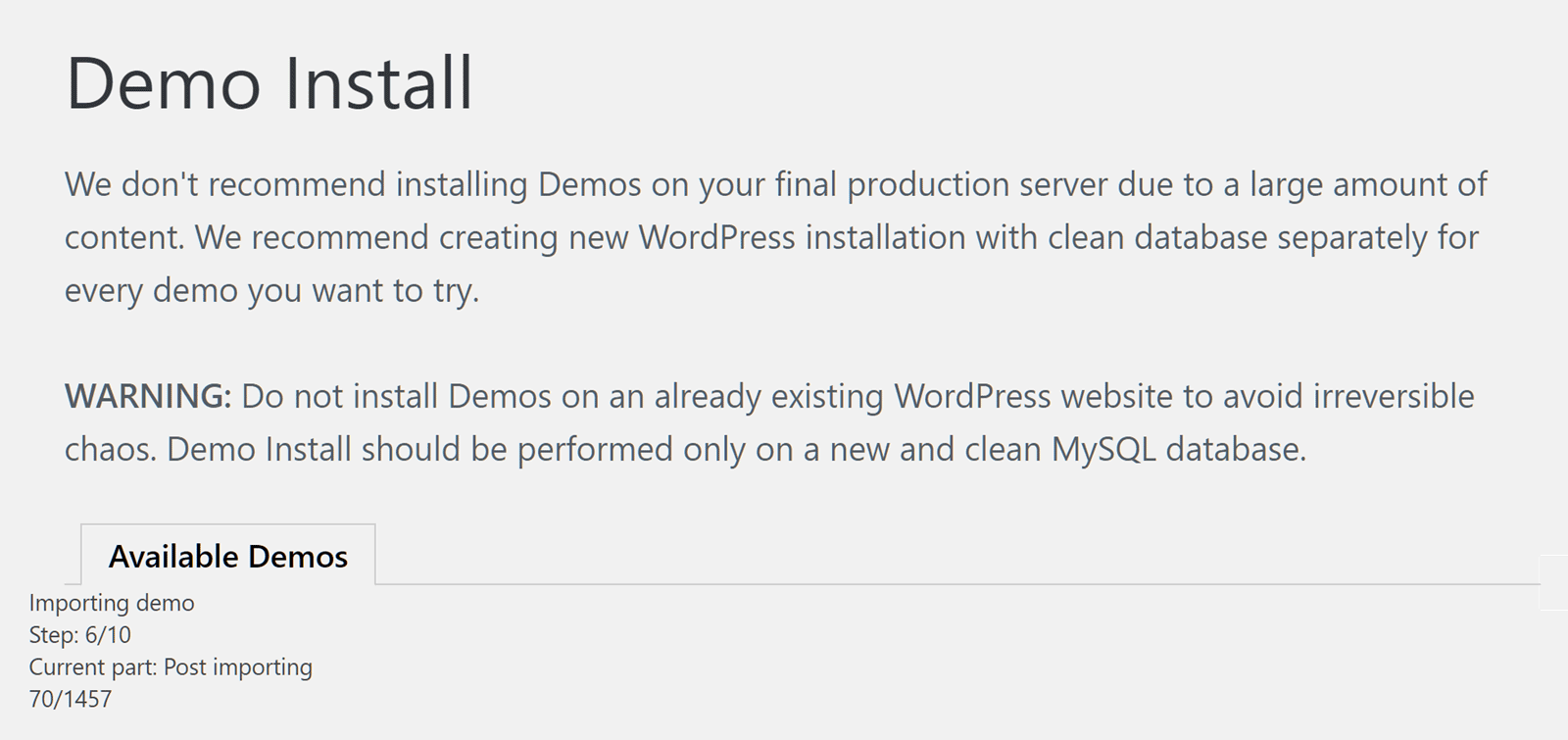Click the Current part: Post importing line
1568x740 pixels.
[171, 667]
